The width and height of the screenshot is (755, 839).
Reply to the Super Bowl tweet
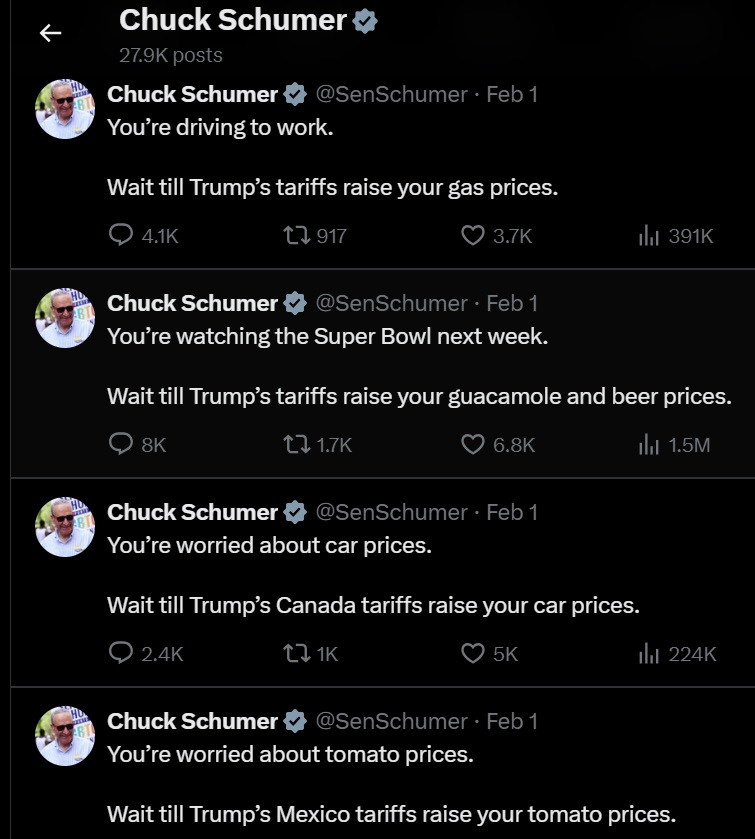[121, 445]
